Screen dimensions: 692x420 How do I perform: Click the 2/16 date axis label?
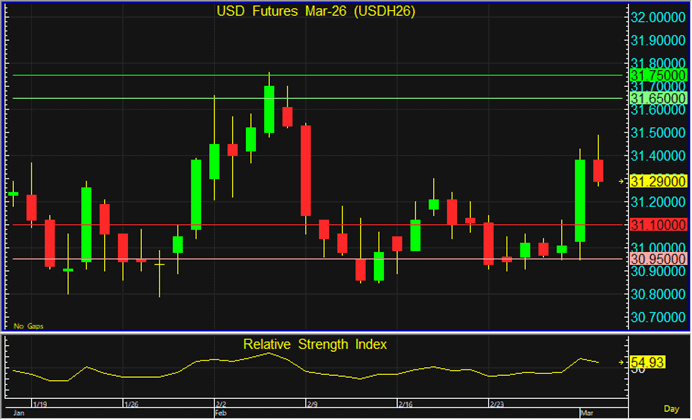point(406,404)
